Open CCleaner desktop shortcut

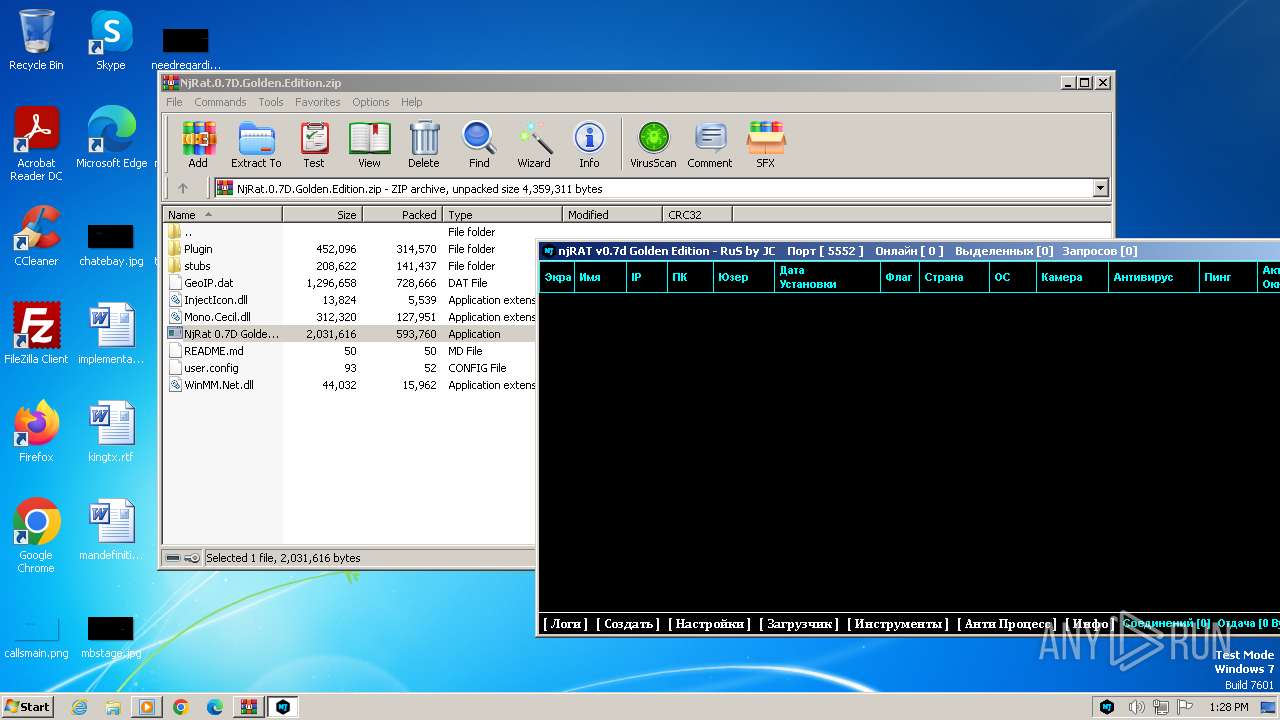pyautogui.click(x=36, y=236)
